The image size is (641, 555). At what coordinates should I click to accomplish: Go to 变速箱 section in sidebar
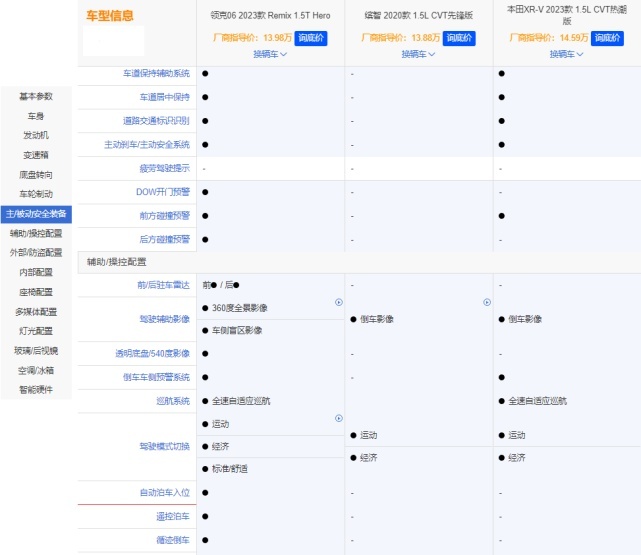[36, 155]
